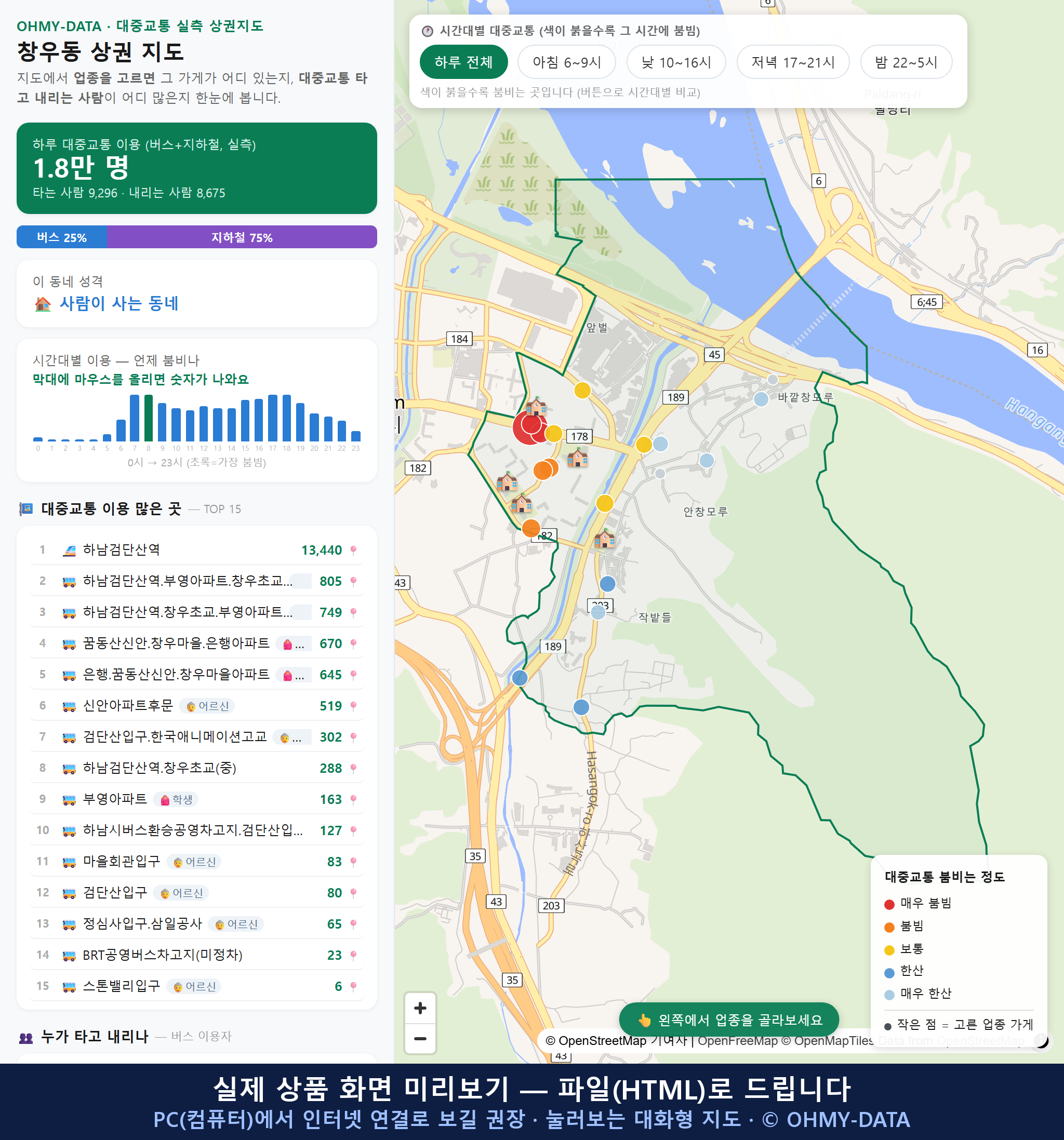Viewport: 1064px width, 1140px height.
Task: Click the clock icon in 시간대별 대중교통 header
Action: click(428, 31)
